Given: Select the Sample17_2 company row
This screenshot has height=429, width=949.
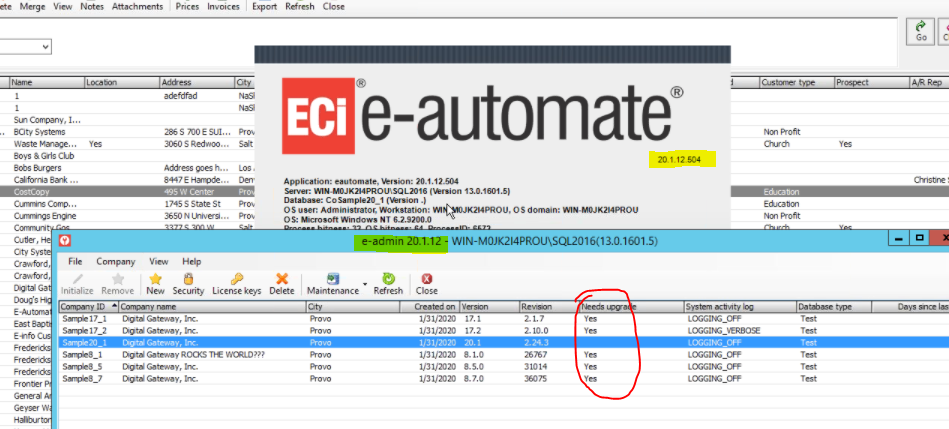Looking at the screenshot, I should tap(504, 331).
